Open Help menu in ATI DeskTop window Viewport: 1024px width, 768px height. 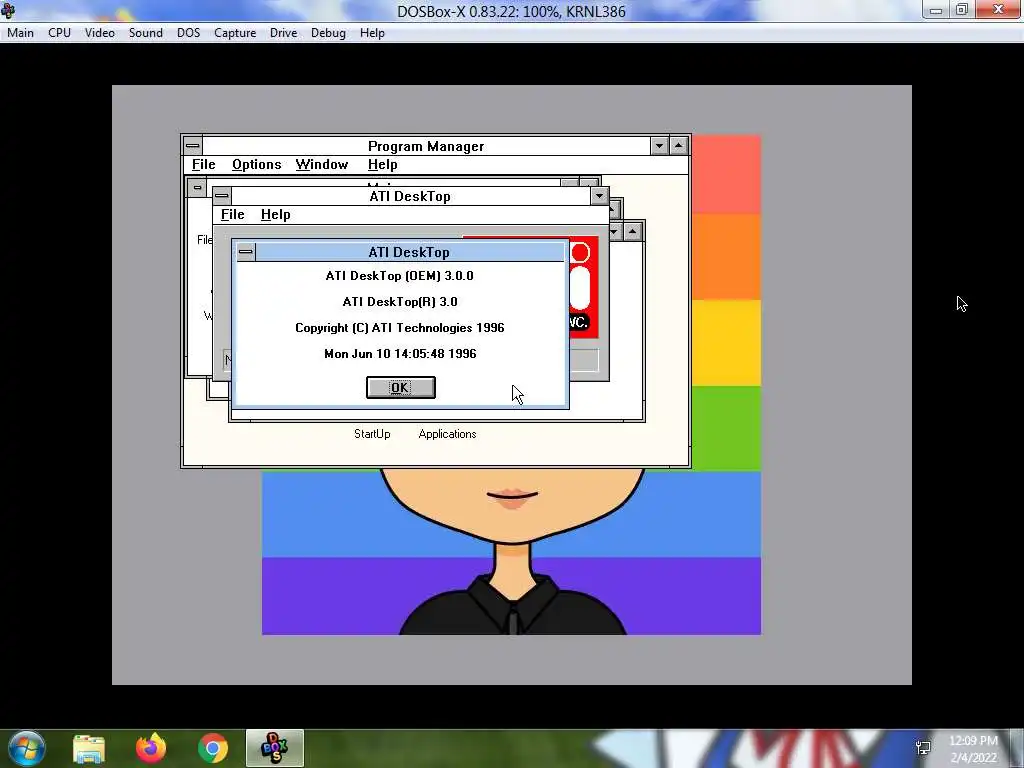pos(276,214)
